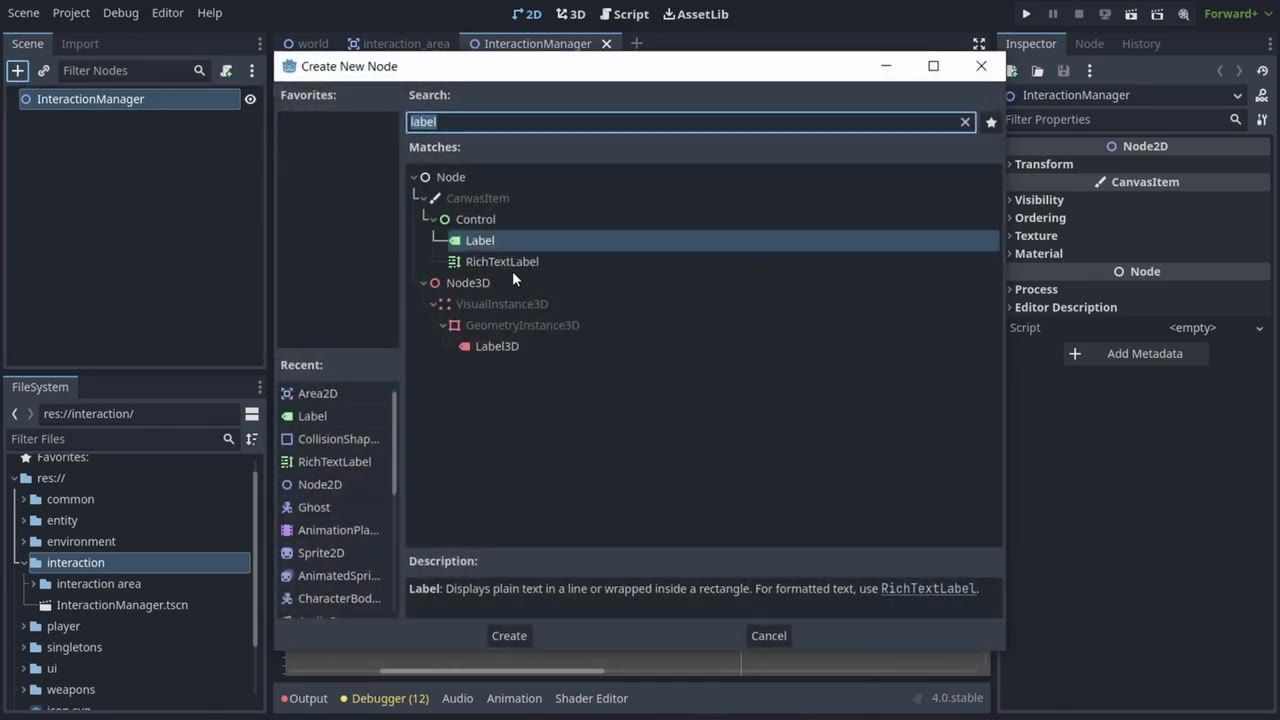Collapse the Node3D branch in Matches
The width and height of the screenshot is (1280, 720).
pos(423,283)
